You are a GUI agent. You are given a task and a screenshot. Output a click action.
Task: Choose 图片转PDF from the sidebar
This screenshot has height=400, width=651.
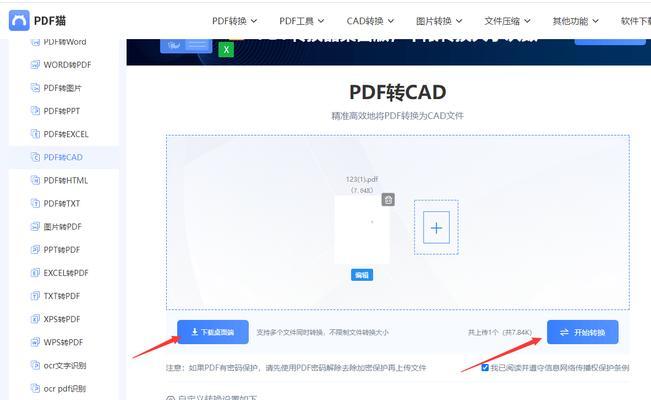coord(64,226)
